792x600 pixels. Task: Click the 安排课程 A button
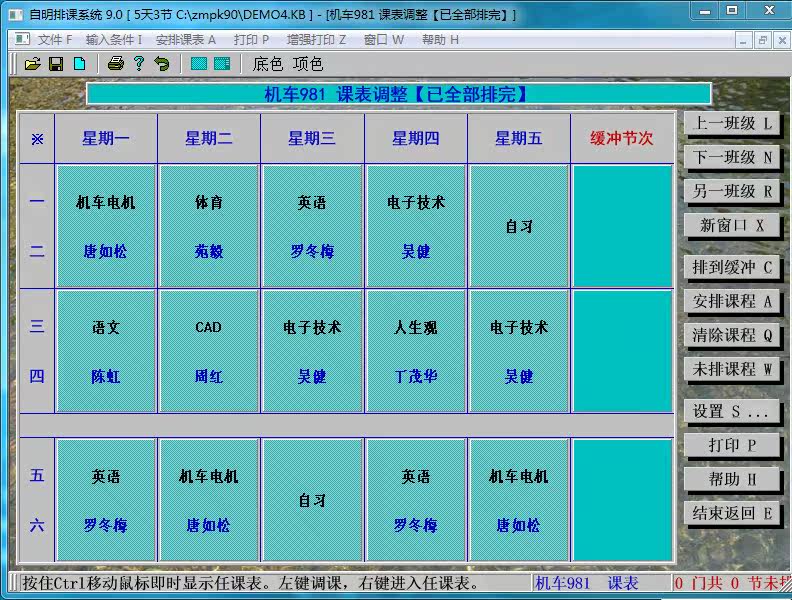[x=732, y=302]
